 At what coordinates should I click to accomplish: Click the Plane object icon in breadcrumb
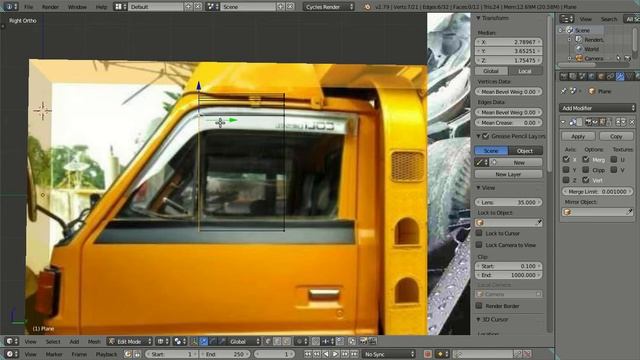pos(592,91)
